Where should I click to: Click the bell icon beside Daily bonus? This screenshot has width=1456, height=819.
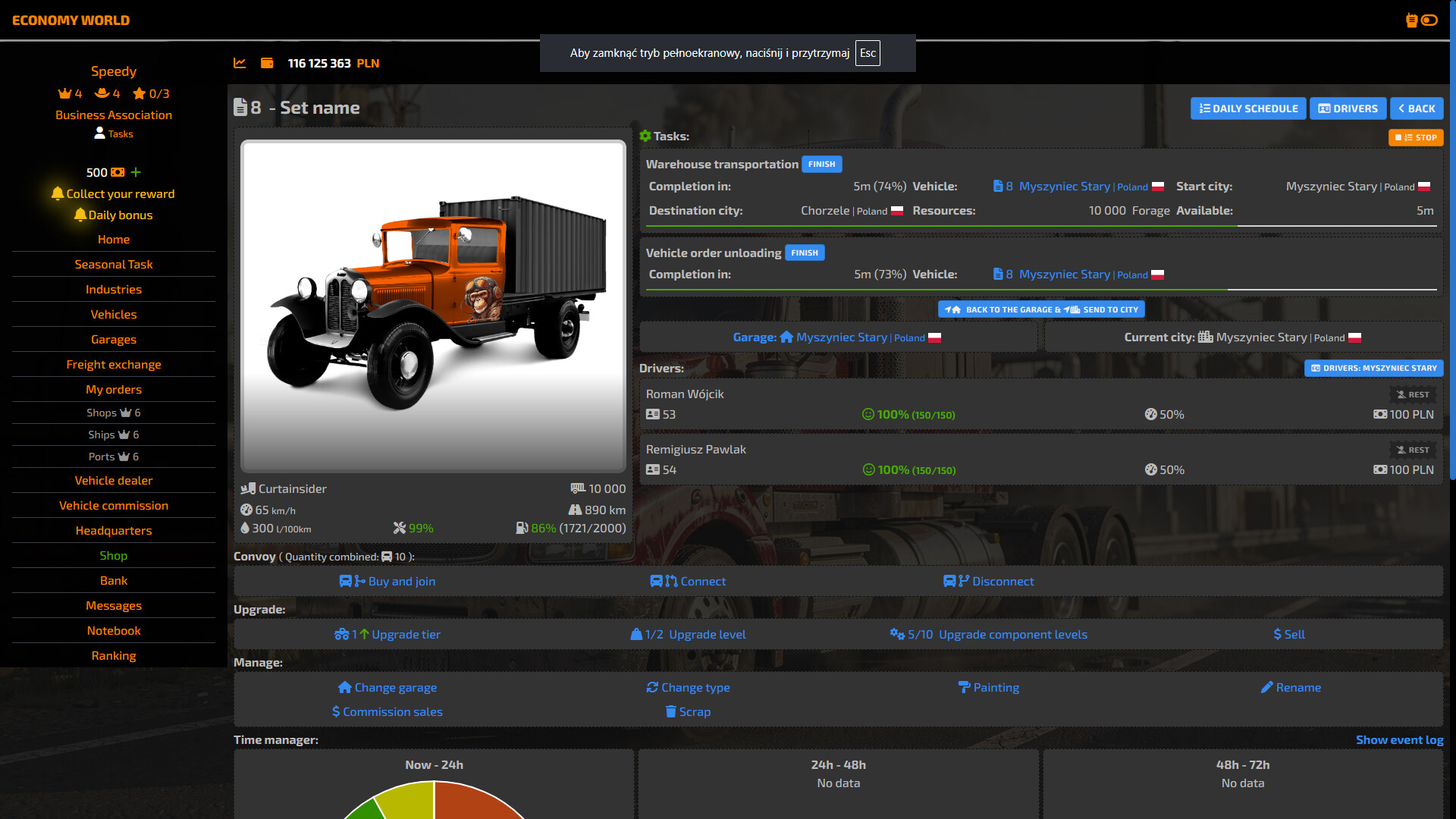click(x=80, y=215)
